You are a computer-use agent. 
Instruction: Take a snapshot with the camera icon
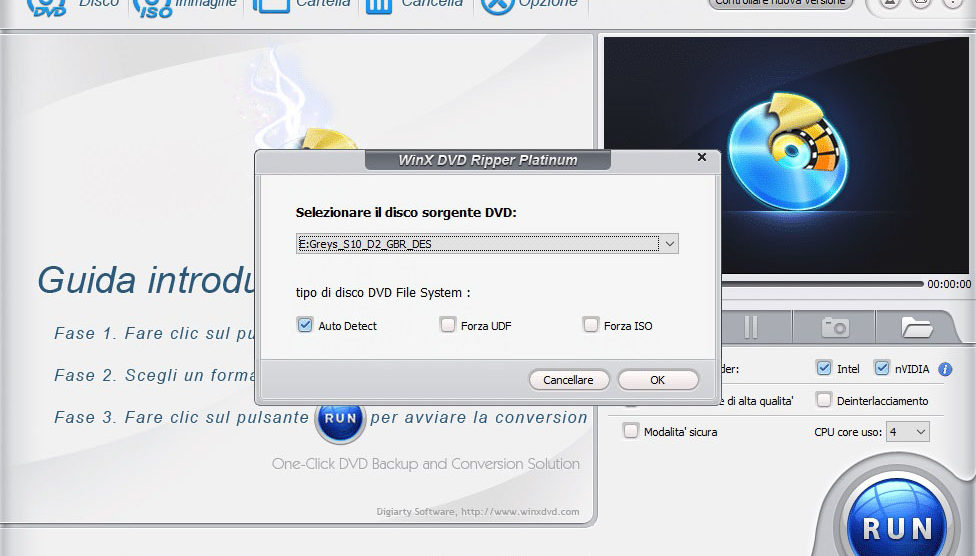coord(835,327)
